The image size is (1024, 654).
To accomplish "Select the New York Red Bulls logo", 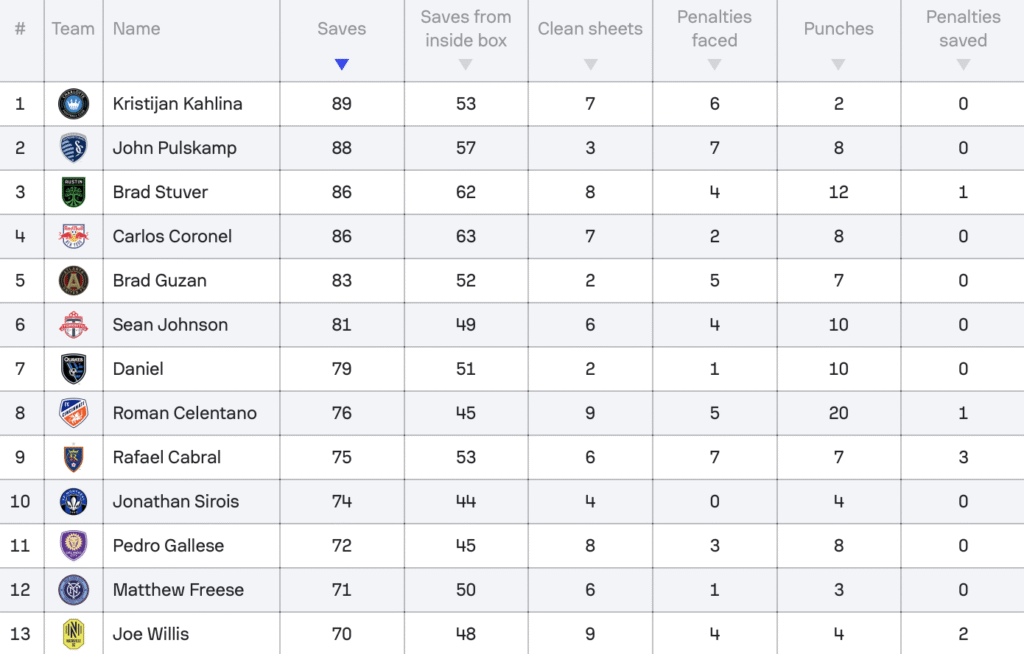I will click(73, 236).
